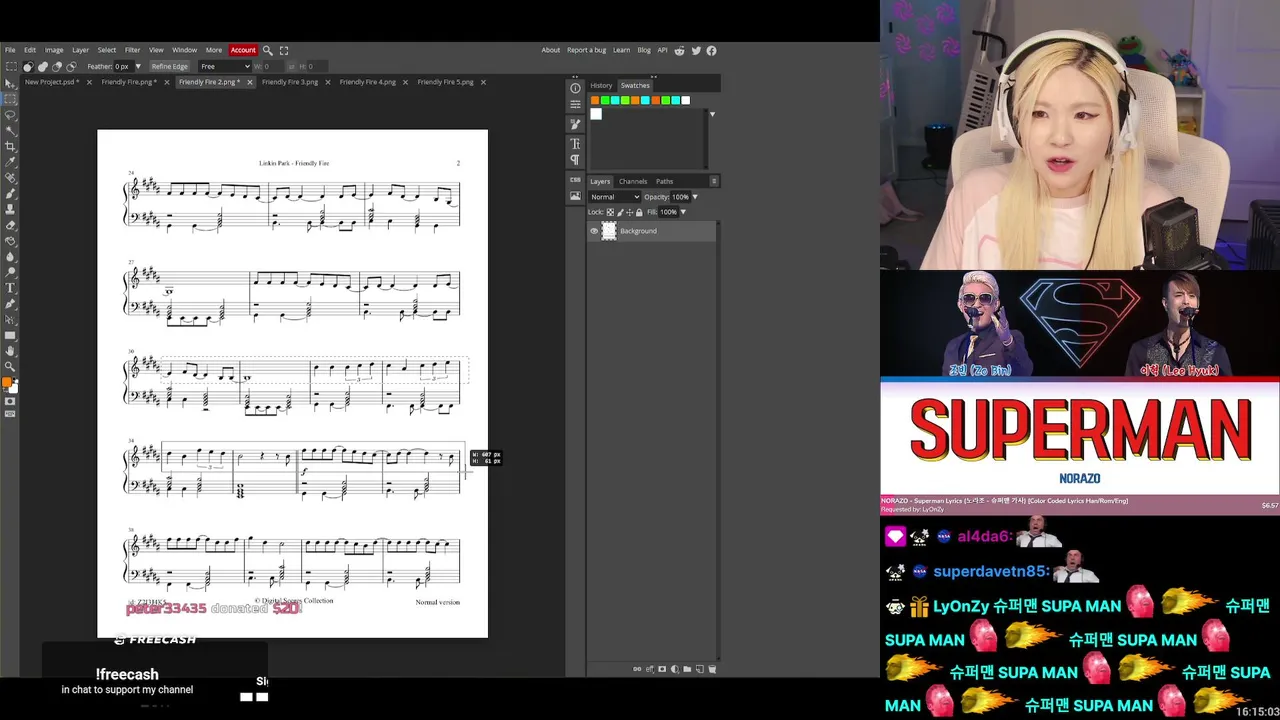Open the Brush panel icon

pos(575,125)
